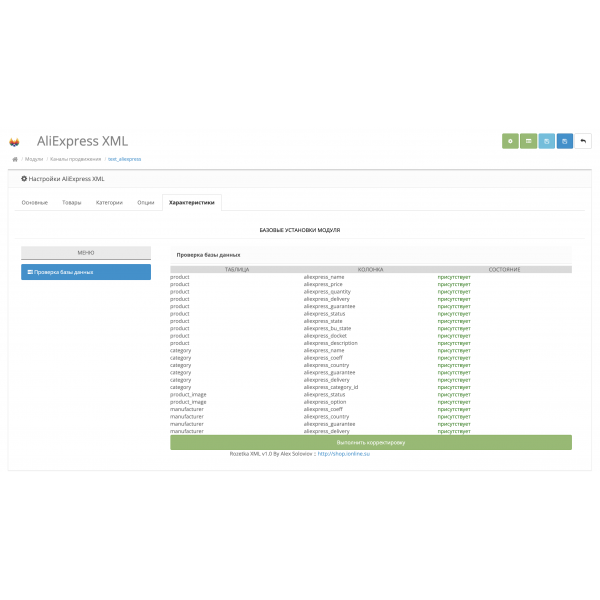The image size is (600, 600).
Task: Click the aliexpress_status cell in product row
Action: pyautogui.click(x=324, y=314)
